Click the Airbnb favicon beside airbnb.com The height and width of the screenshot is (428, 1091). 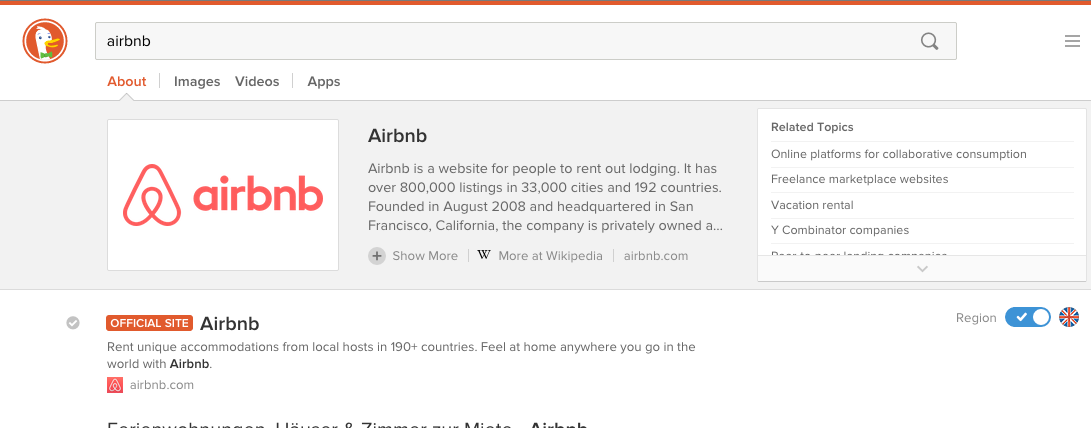tap(115, 385)
